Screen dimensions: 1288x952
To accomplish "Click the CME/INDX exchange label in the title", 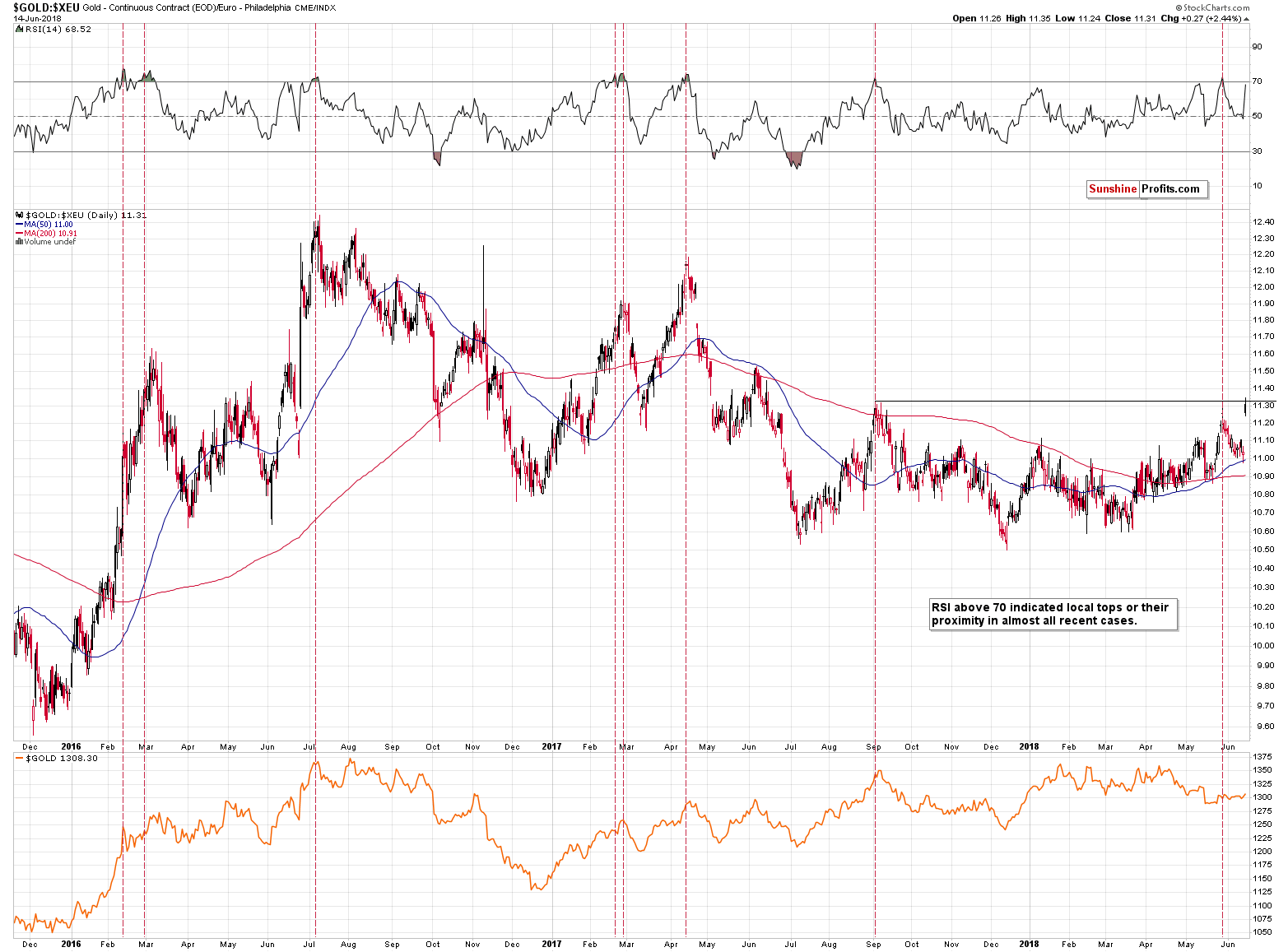I will click(x=314, y=7).
